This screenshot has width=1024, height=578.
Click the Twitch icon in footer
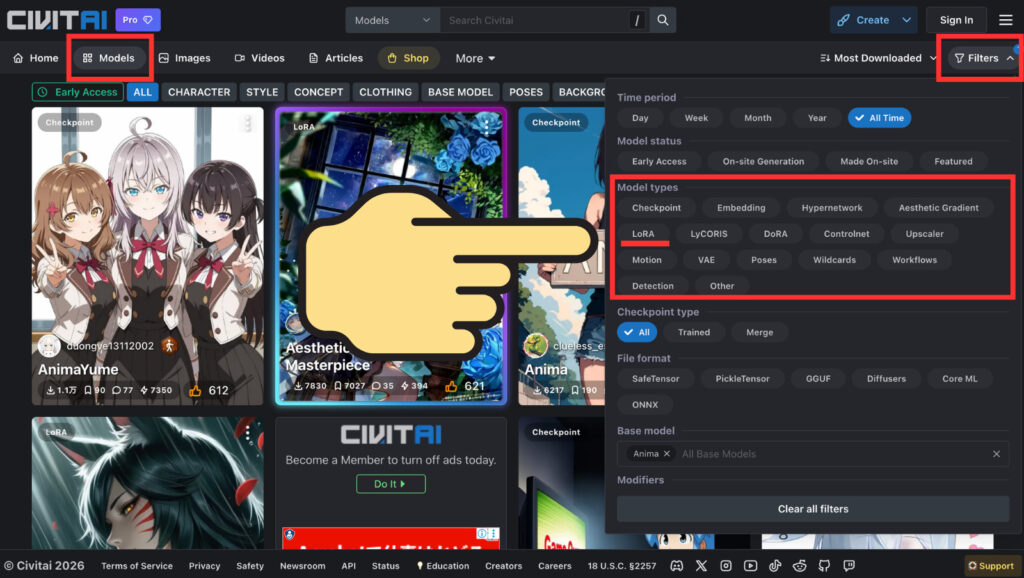(848, 566)
